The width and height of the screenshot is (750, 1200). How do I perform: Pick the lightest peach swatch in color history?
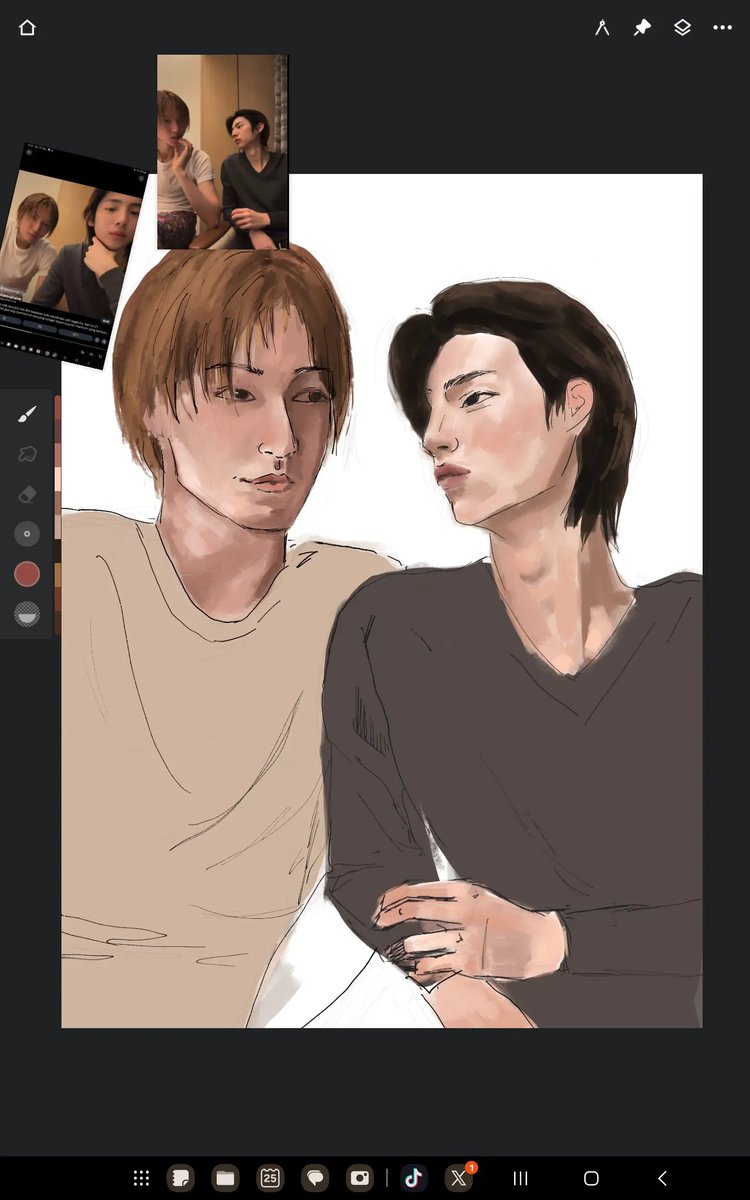point(58,479)
